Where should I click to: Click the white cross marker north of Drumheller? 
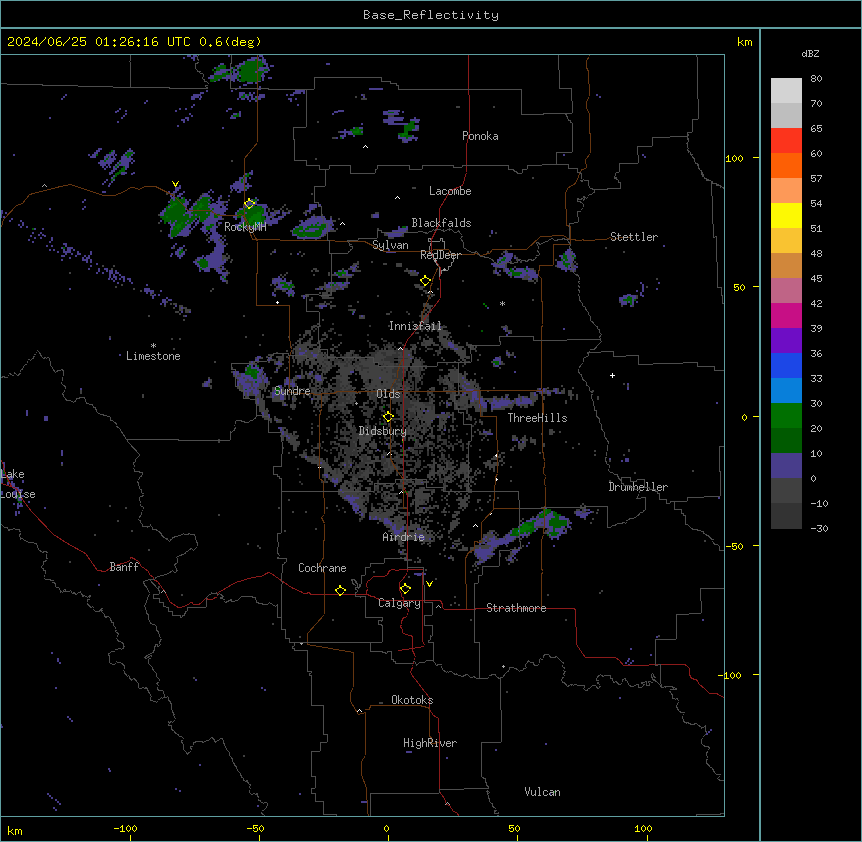click(612, 375)
